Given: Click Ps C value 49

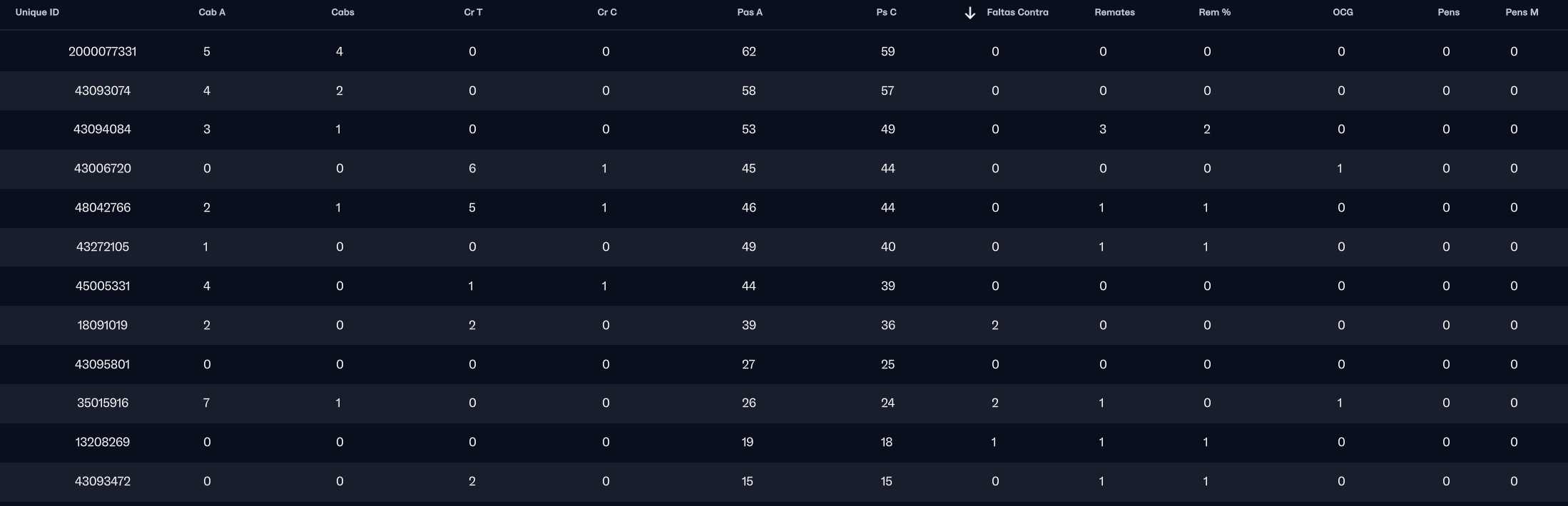Looking at the screenshot, I should (887, 130).
